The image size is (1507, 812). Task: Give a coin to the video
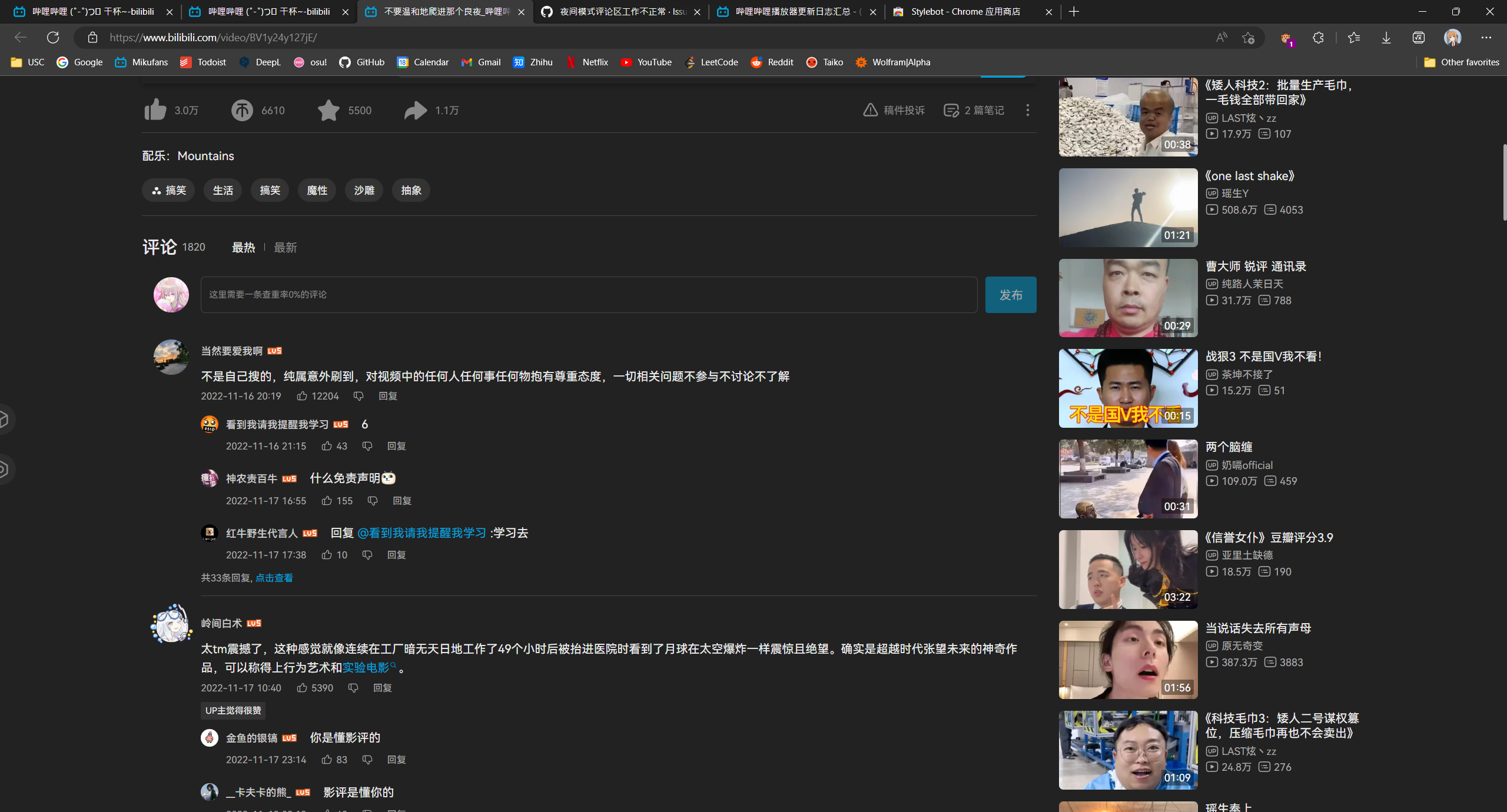pyautogui.click(x=243, y=110)
